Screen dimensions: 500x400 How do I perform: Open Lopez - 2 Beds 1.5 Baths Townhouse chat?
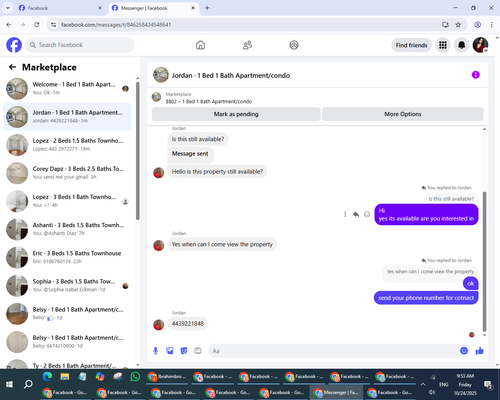(67, 145)
